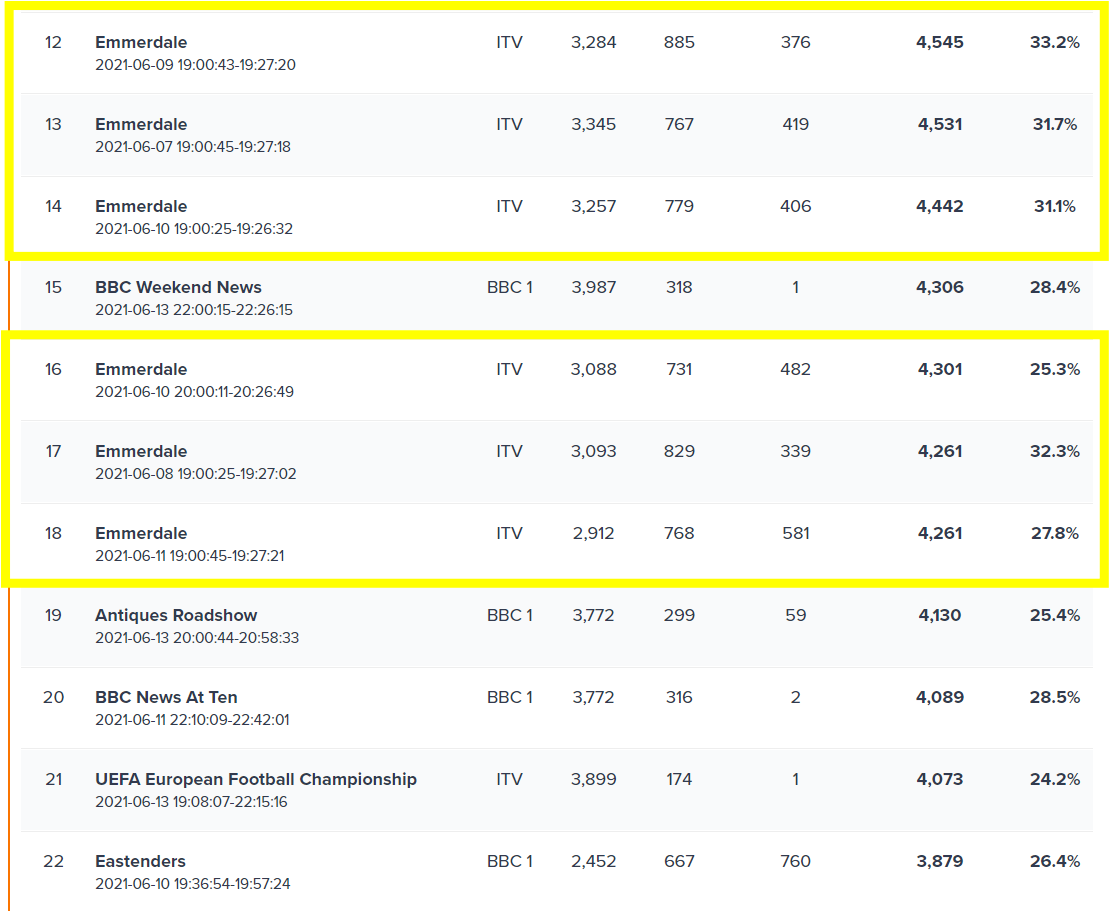This screenshot has width=1110, height=911.
Task: Click the ITV channel in UEFA row
Action: click(509, 780)
